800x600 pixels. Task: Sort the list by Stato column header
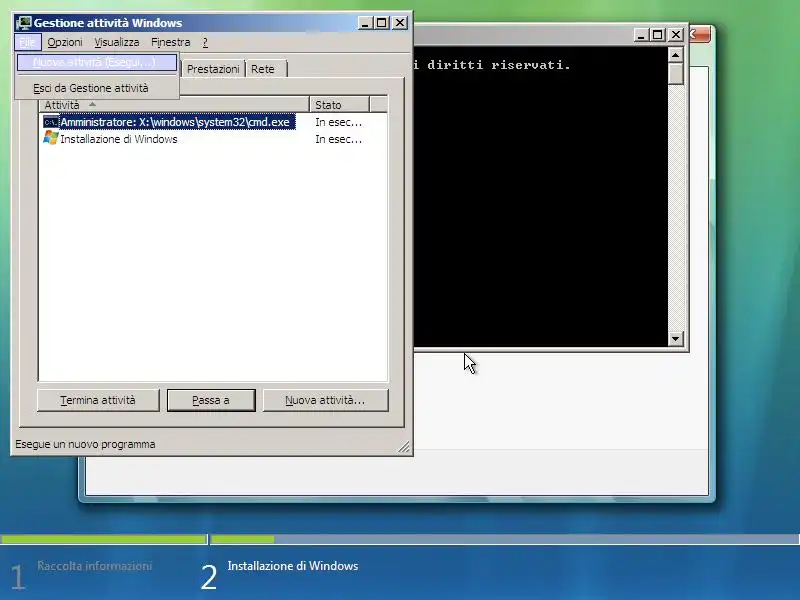click(x=339, y=105)
